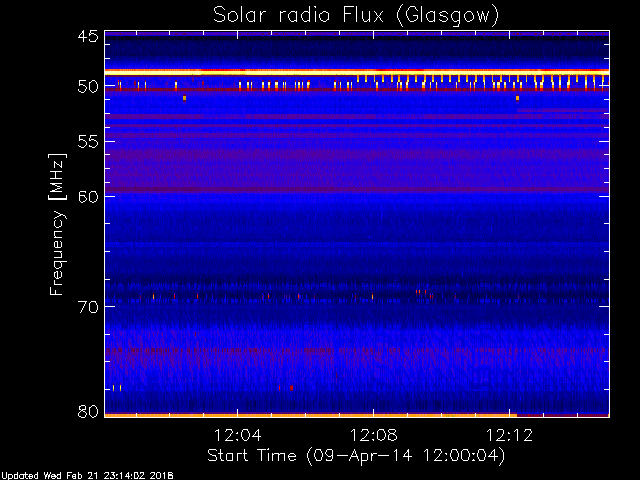Click the 'Frequency [MHz]' axis label
Viewport: 640px width, 480px height.
(x=57, y=224)
